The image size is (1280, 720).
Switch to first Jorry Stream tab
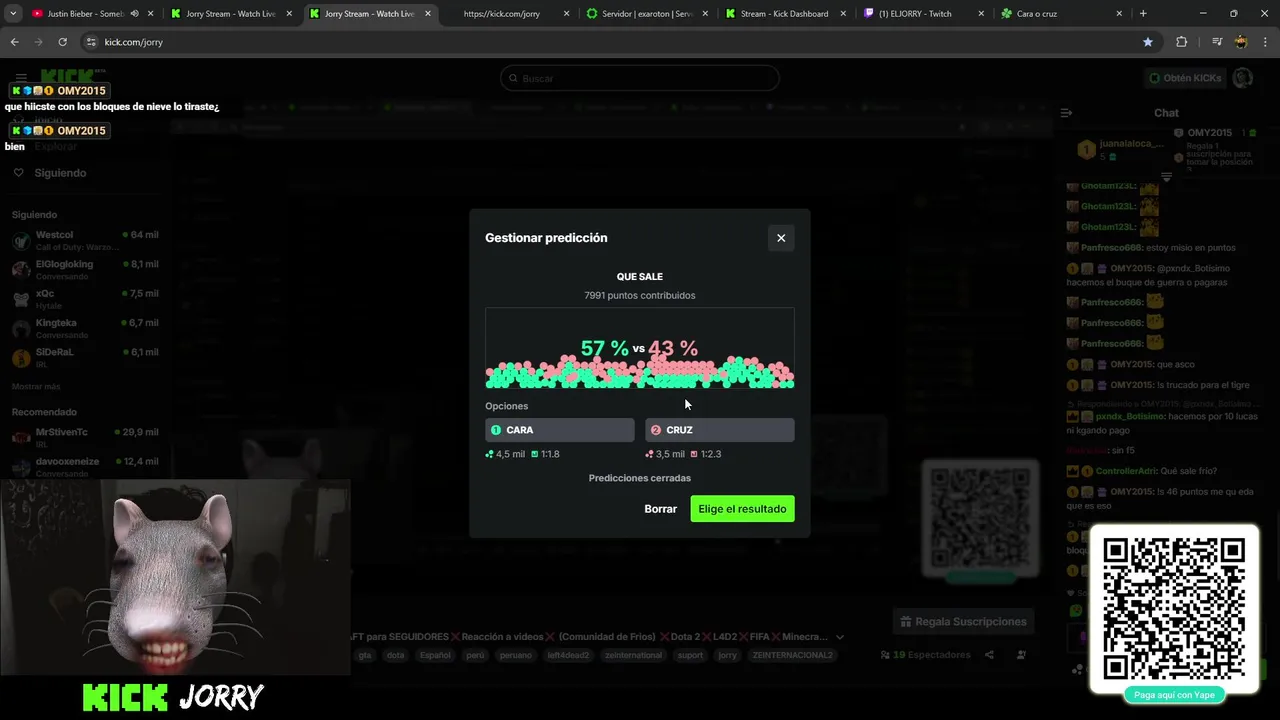(229, 14)
